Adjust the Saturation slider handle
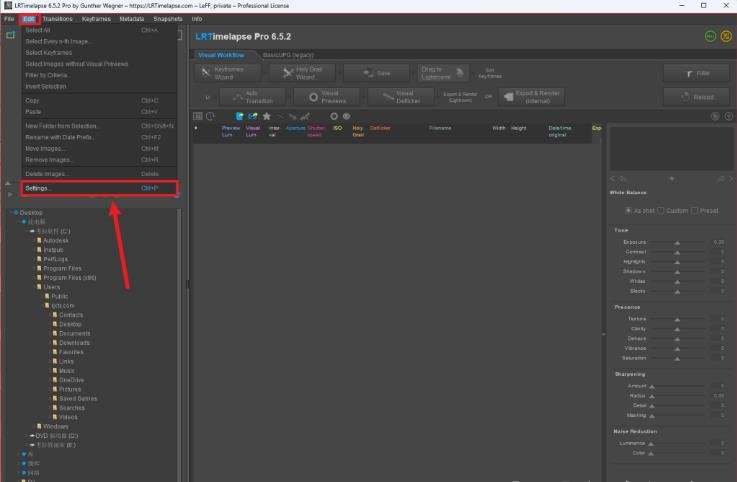737x482 pixels. click(x=677, y=359)
